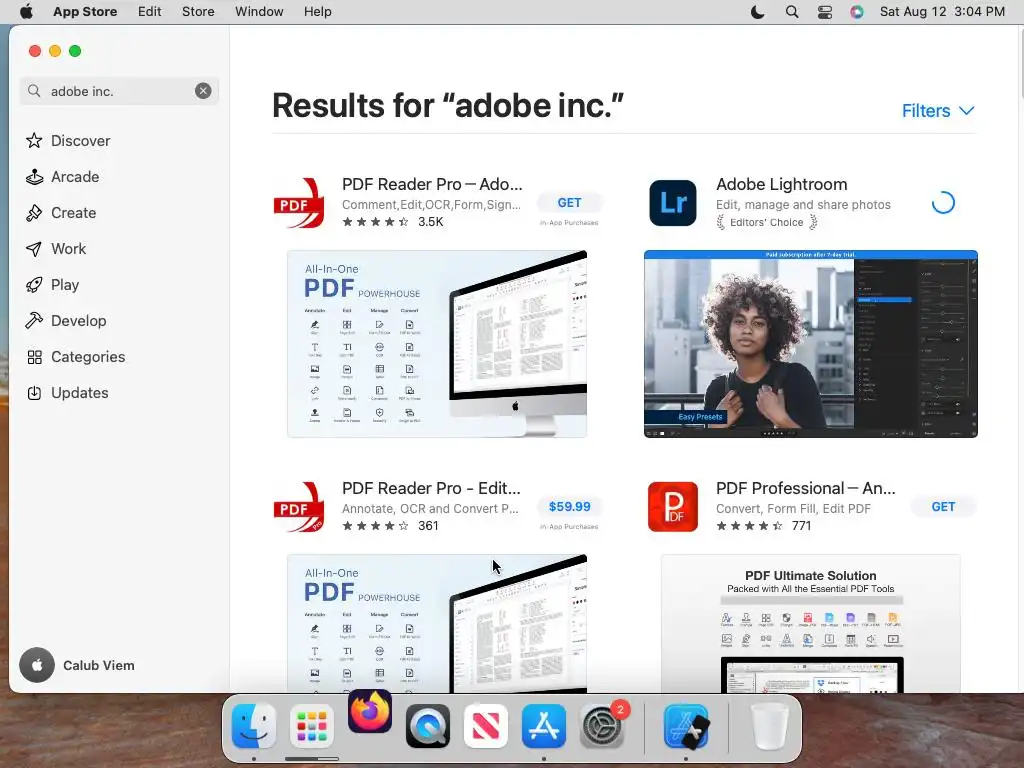1024x768 pixels.
Task: Open Finder from the Dock
Action: pos(253,726)
